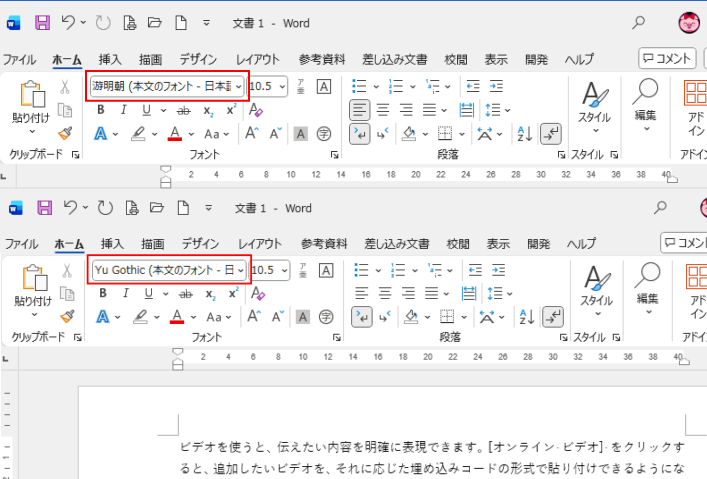Open デザイン tab in upper window
707x479 pixels.
(x=199, y=59)
